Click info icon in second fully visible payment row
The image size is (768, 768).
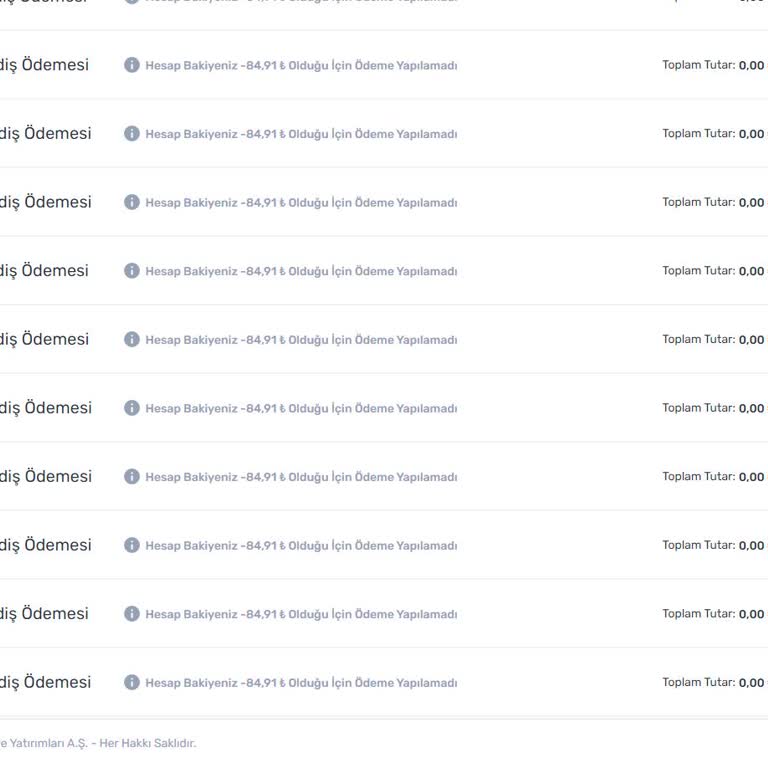point(132,134)
